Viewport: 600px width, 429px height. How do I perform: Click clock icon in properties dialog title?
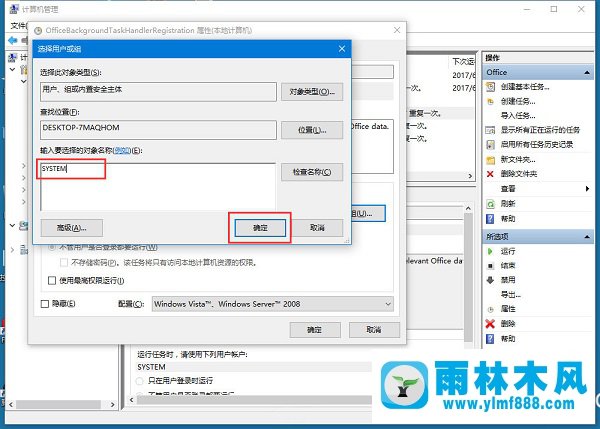(x=38, y=31)
